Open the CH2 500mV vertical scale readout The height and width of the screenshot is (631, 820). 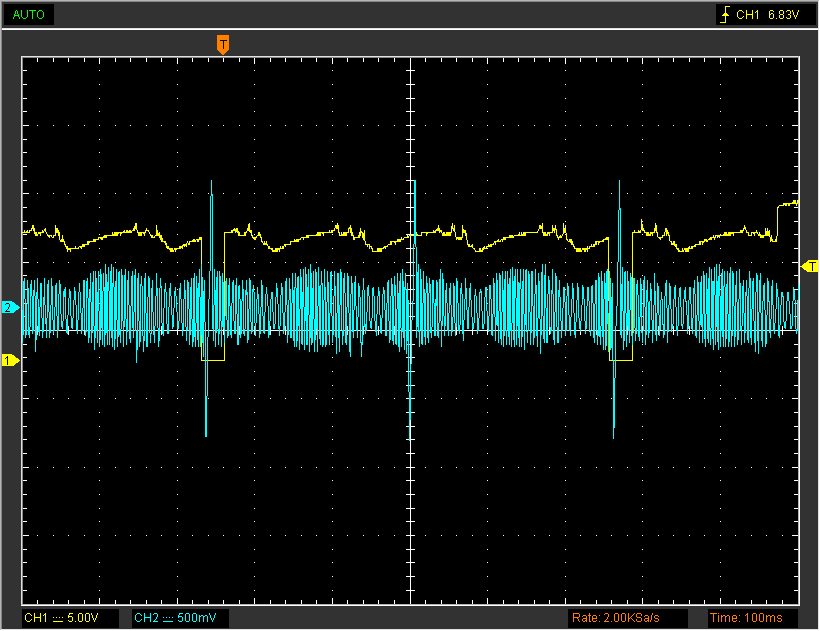tap(180, 618)
